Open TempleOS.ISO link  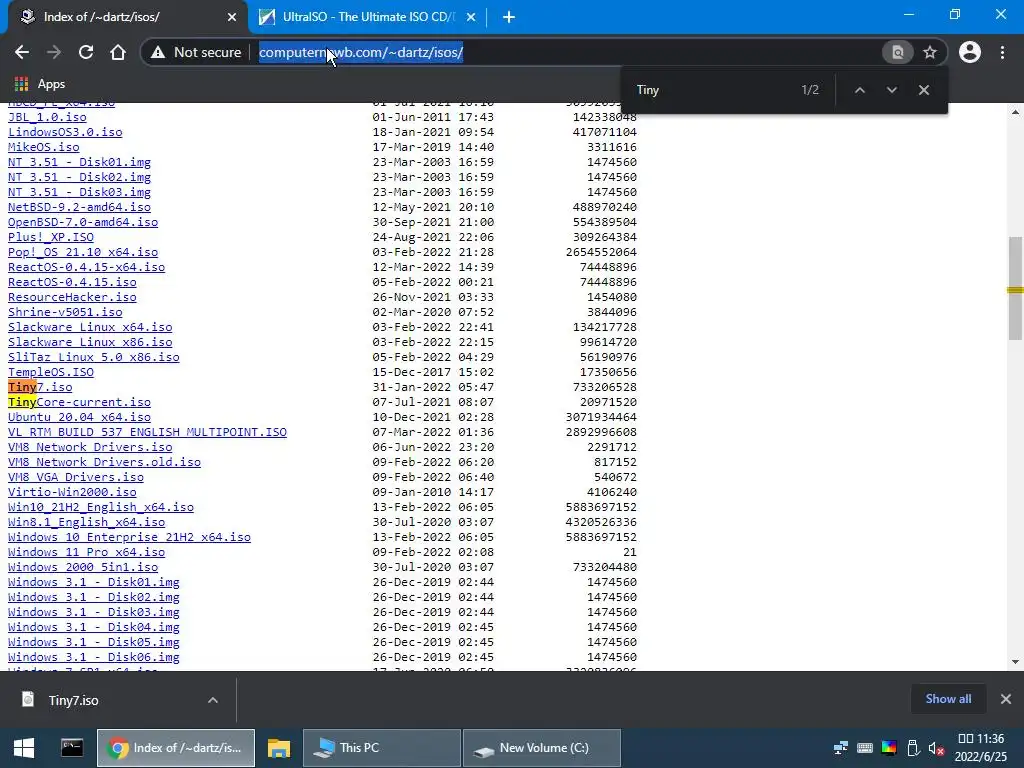click(x=51, y=372)
